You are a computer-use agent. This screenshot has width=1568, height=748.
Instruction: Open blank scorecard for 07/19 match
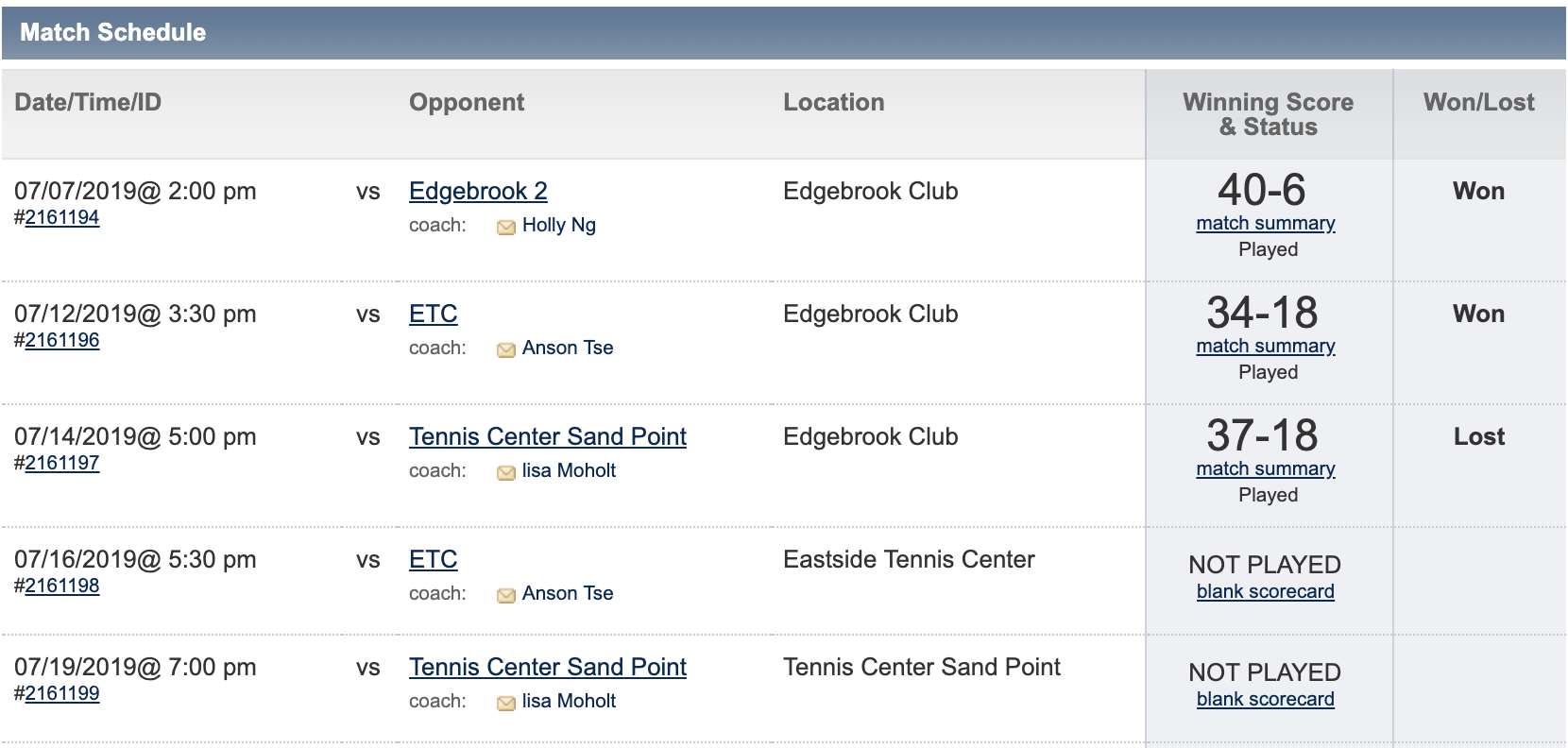[1266, 699]
